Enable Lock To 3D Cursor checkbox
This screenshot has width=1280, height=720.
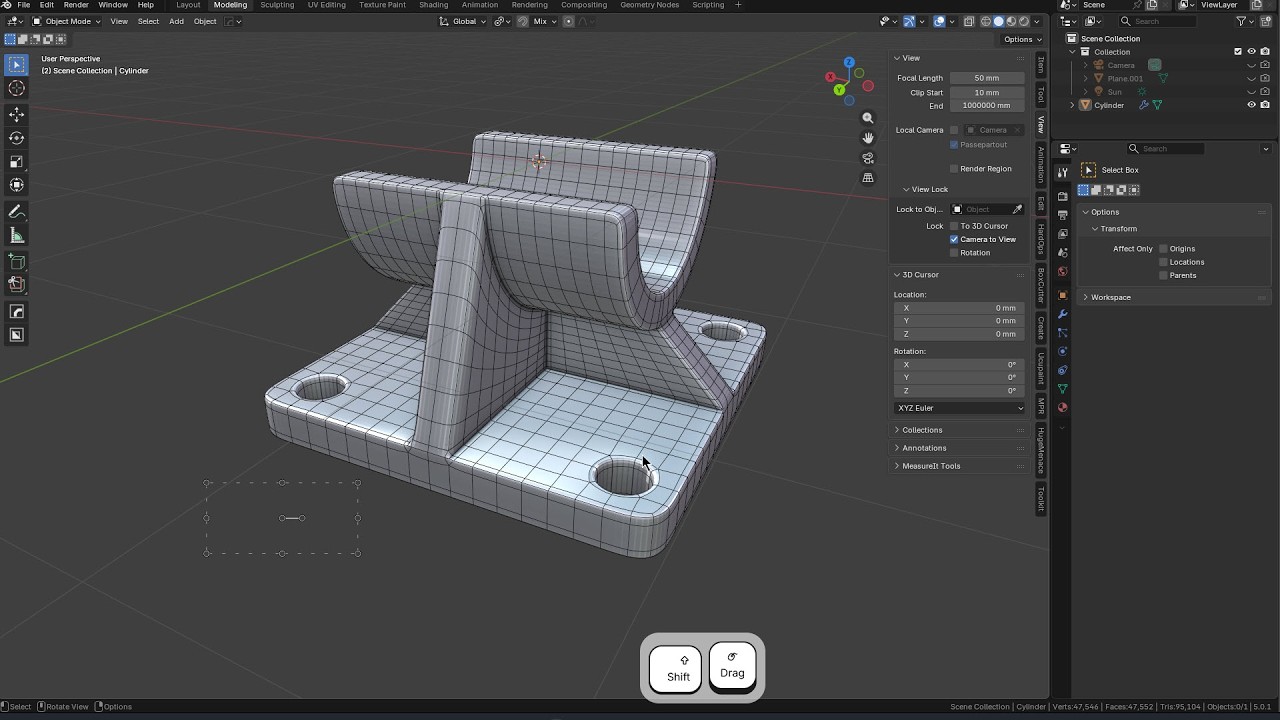[954, 226]
